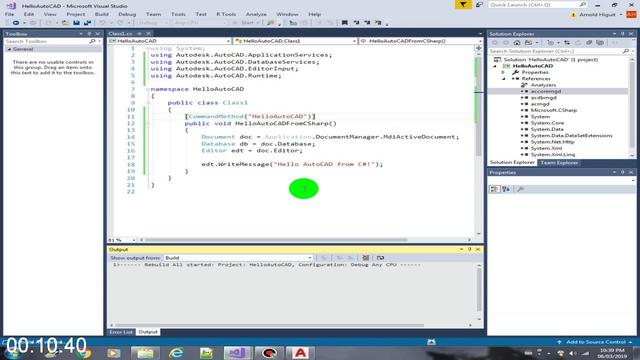
Task: Select the Analyzers node in Solution Explorer
Action: [543, 85]
